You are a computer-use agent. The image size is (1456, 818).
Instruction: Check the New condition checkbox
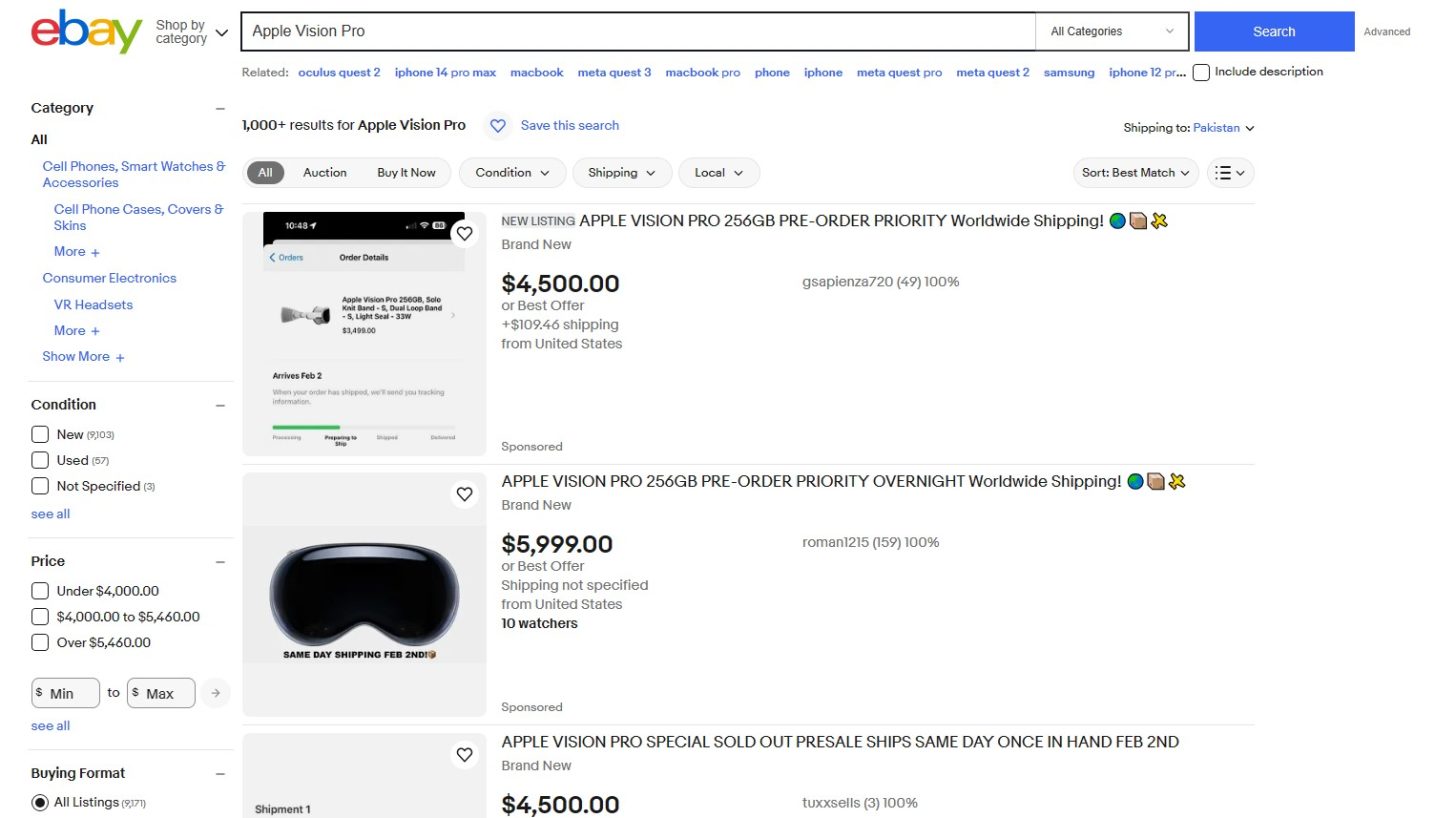[x=40, y=434]
